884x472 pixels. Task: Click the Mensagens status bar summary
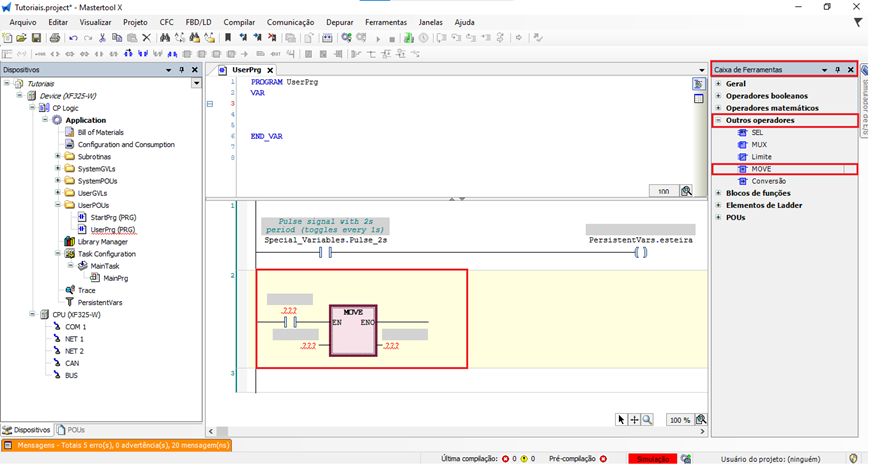point(117,445)
